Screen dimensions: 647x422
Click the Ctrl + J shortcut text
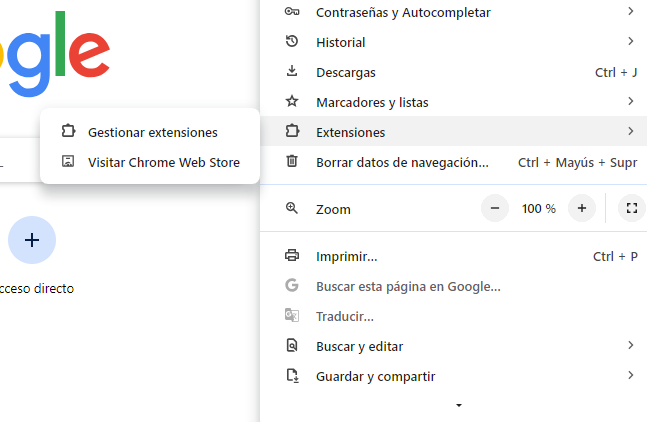coord(616,72)
